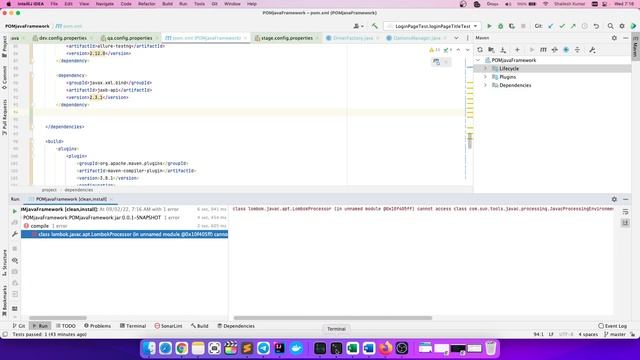The width and height of the screenshot is (640, 360).
Task: Switch to stage.config.properties tab
Action: [287, 38]
